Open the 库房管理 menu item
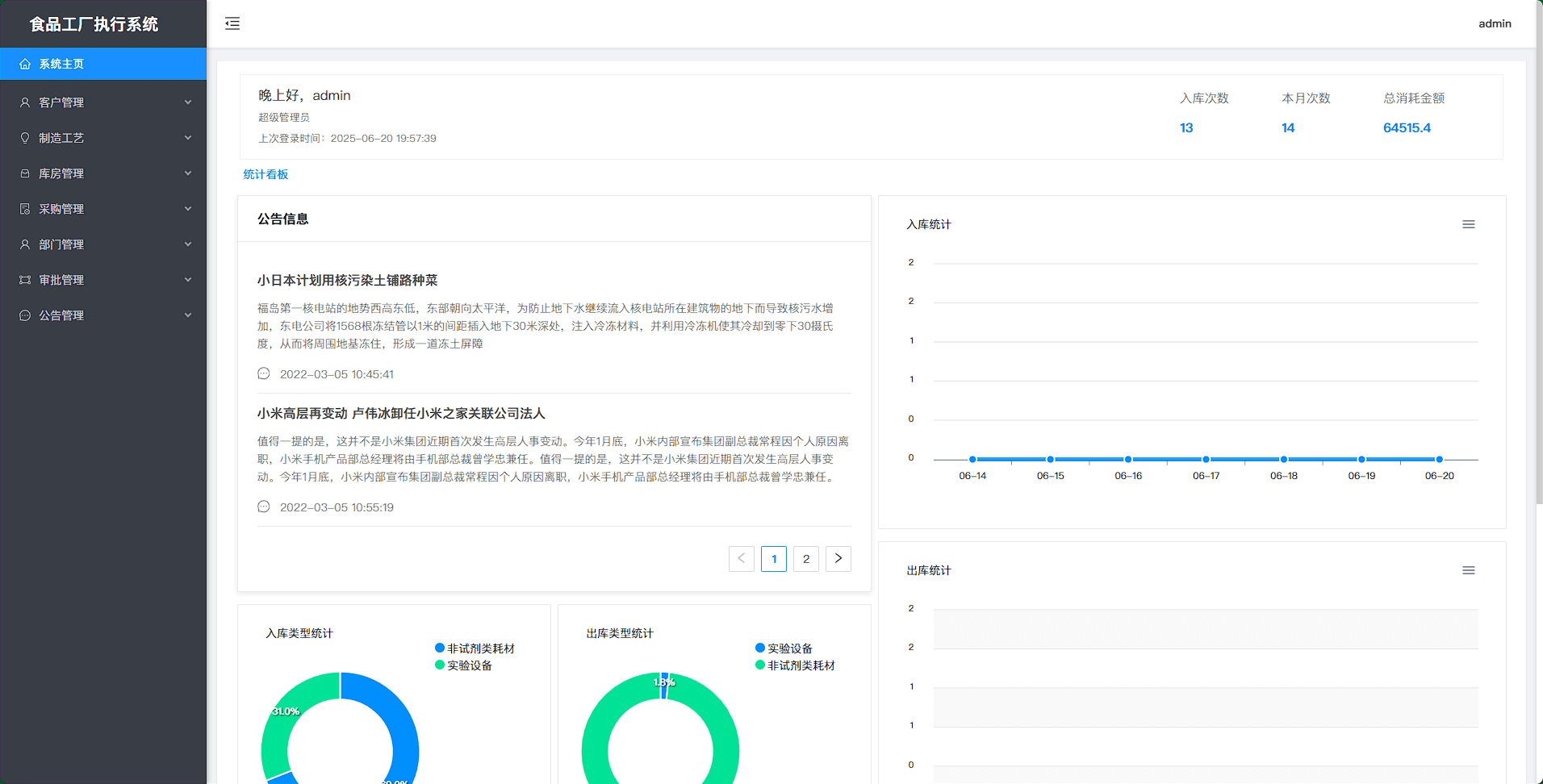This screenshot has width=1543, height=784. tap(103, 173)
